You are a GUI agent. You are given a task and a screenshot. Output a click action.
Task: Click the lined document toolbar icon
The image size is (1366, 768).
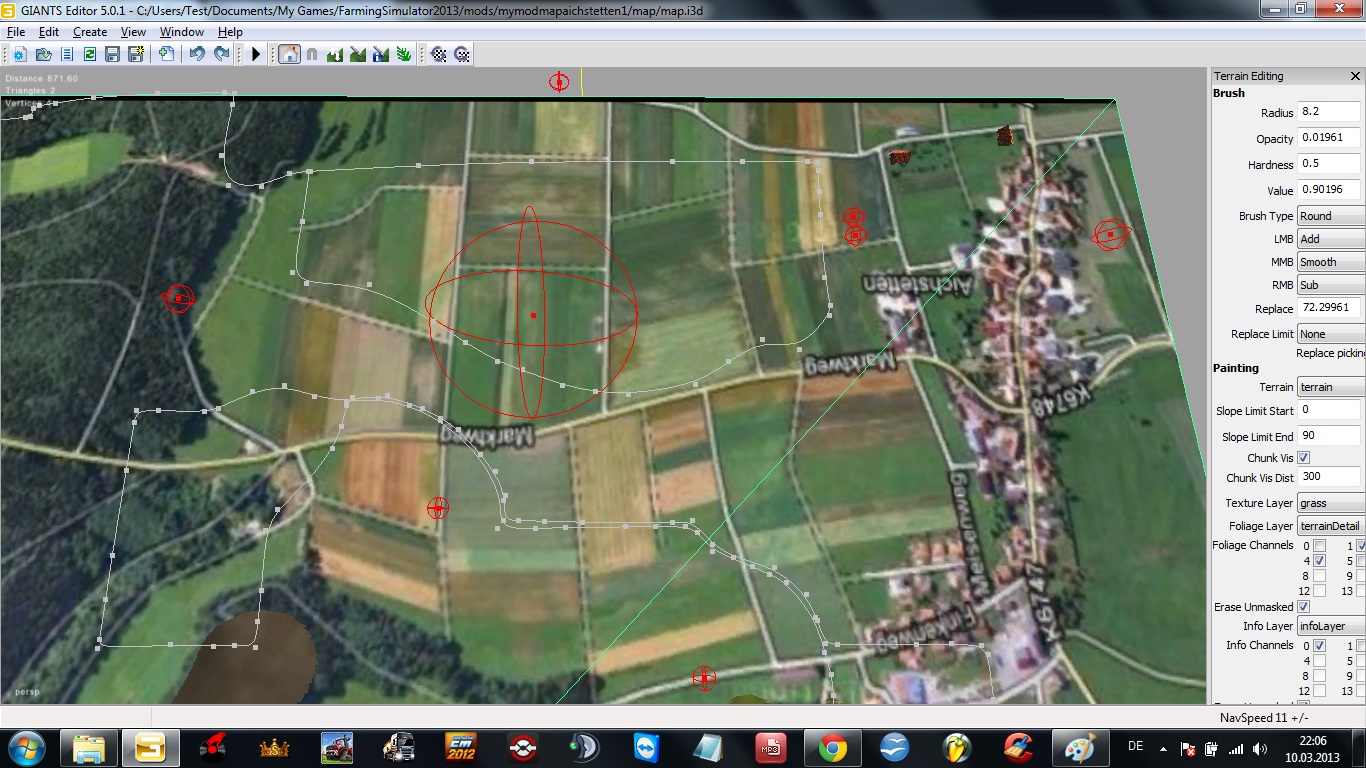(x=67, y=54)
